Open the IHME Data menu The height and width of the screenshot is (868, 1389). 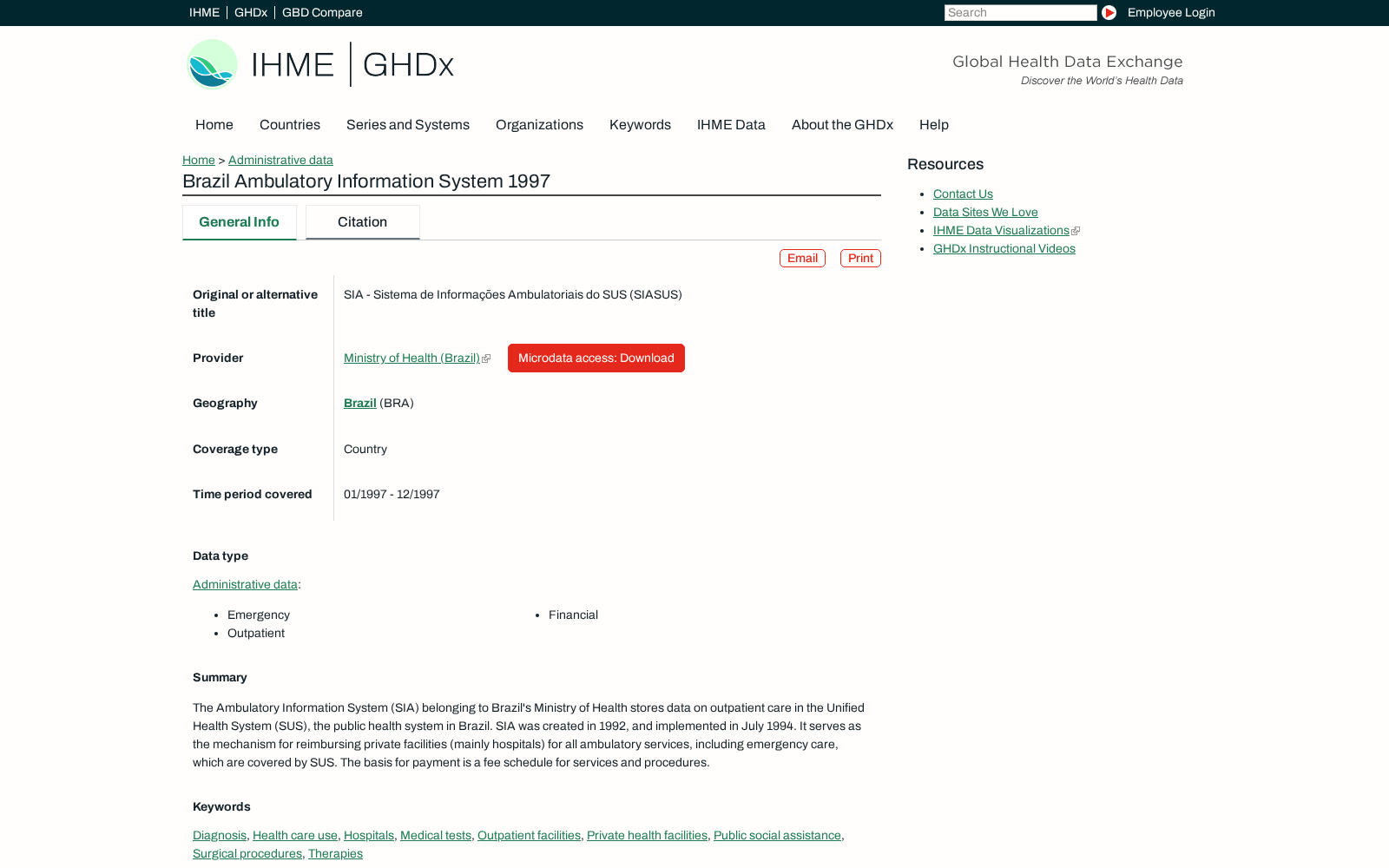point(731,124)
